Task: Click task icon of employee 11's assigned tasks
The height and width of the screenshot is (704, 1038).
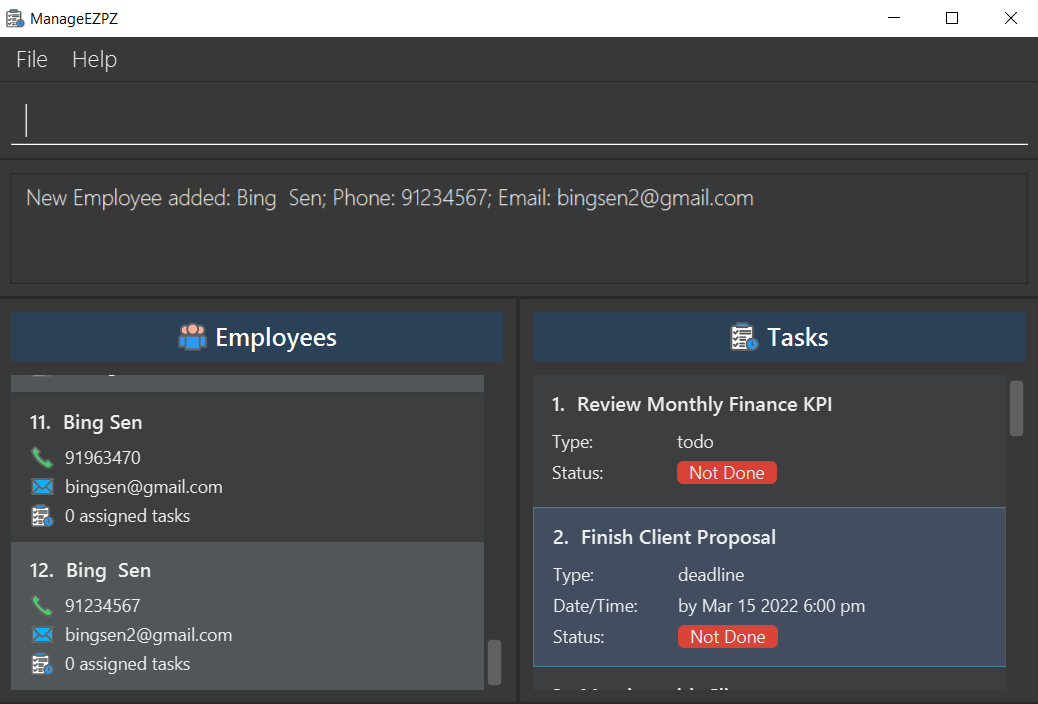Action: pos(42,515)
